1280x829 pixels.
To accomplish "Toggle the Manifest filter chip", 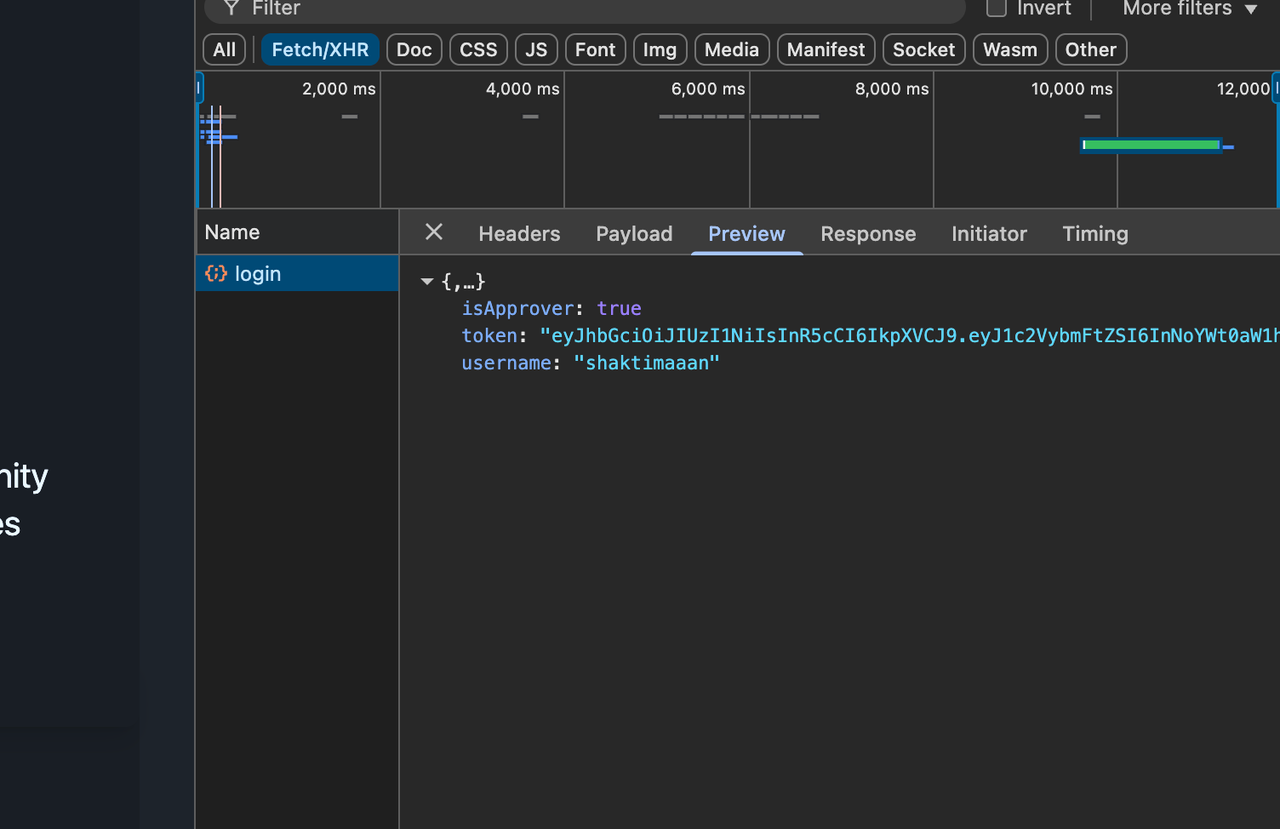I will 825,49.
